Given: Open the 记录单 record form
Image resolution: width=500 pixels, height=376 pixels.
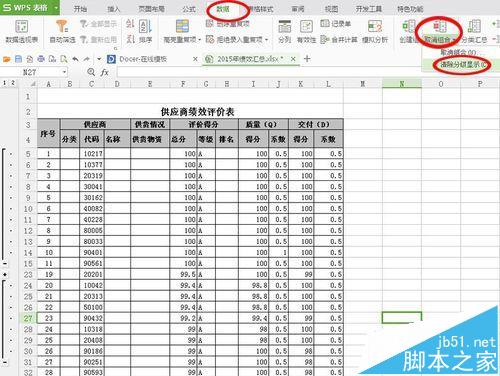Looking at the screenshot, I should pos(336,24).
